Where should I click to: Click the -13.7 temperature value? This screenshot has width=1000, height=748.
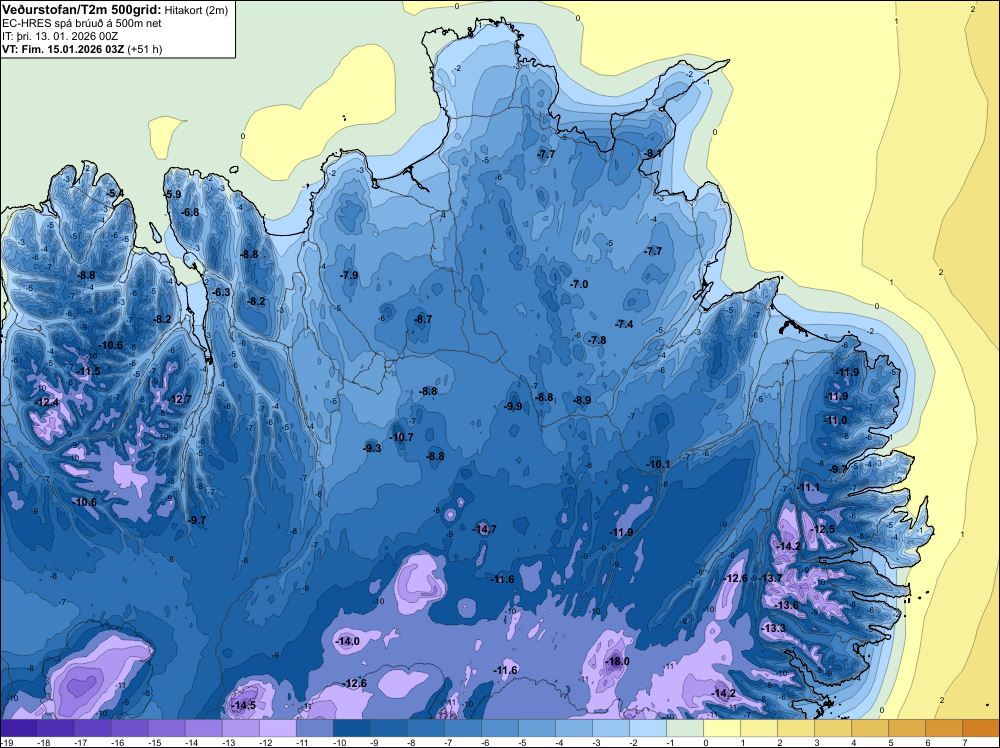(770, 578)
